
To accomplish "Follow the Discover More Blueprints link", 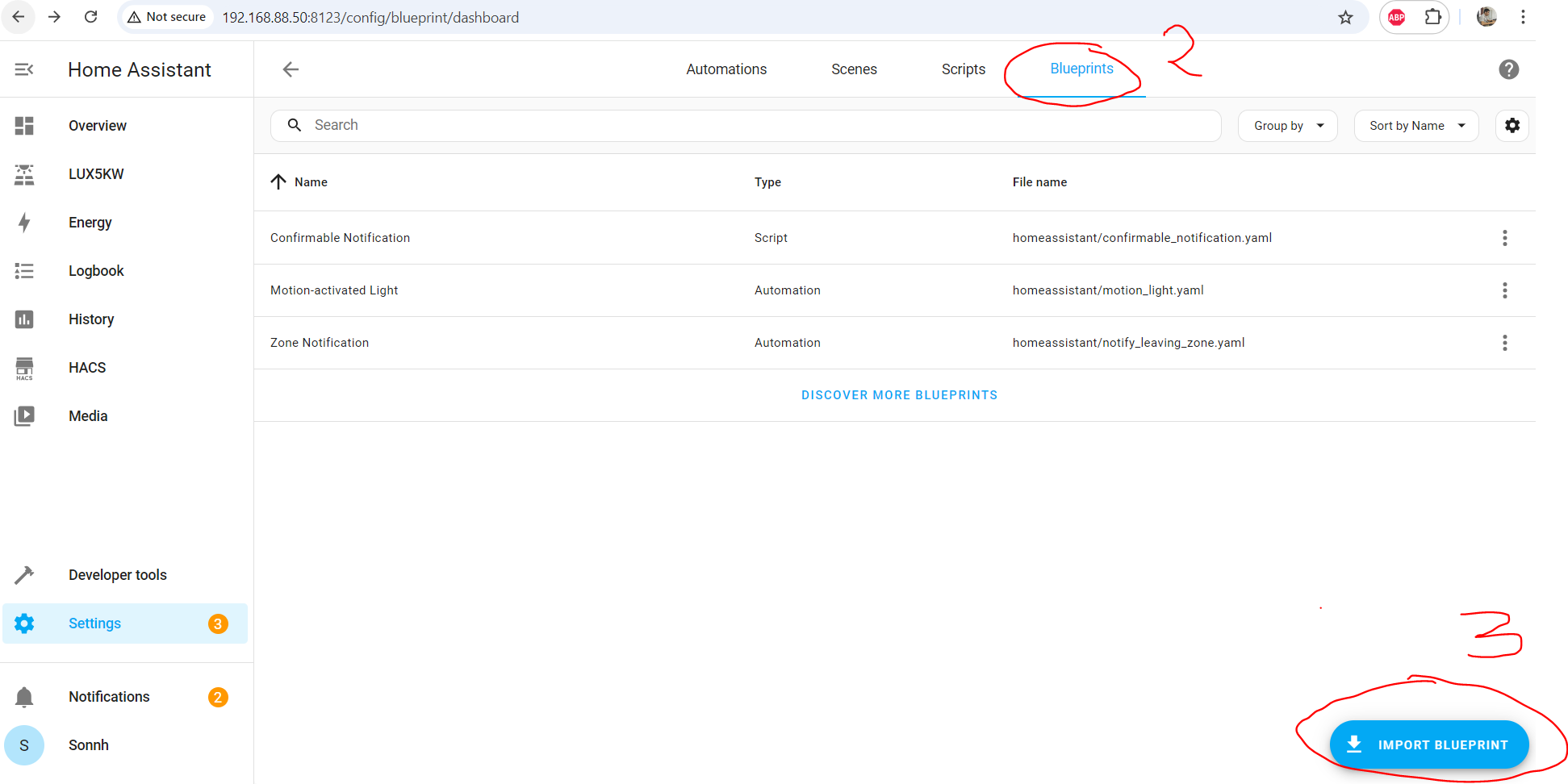I will (899, 395).
